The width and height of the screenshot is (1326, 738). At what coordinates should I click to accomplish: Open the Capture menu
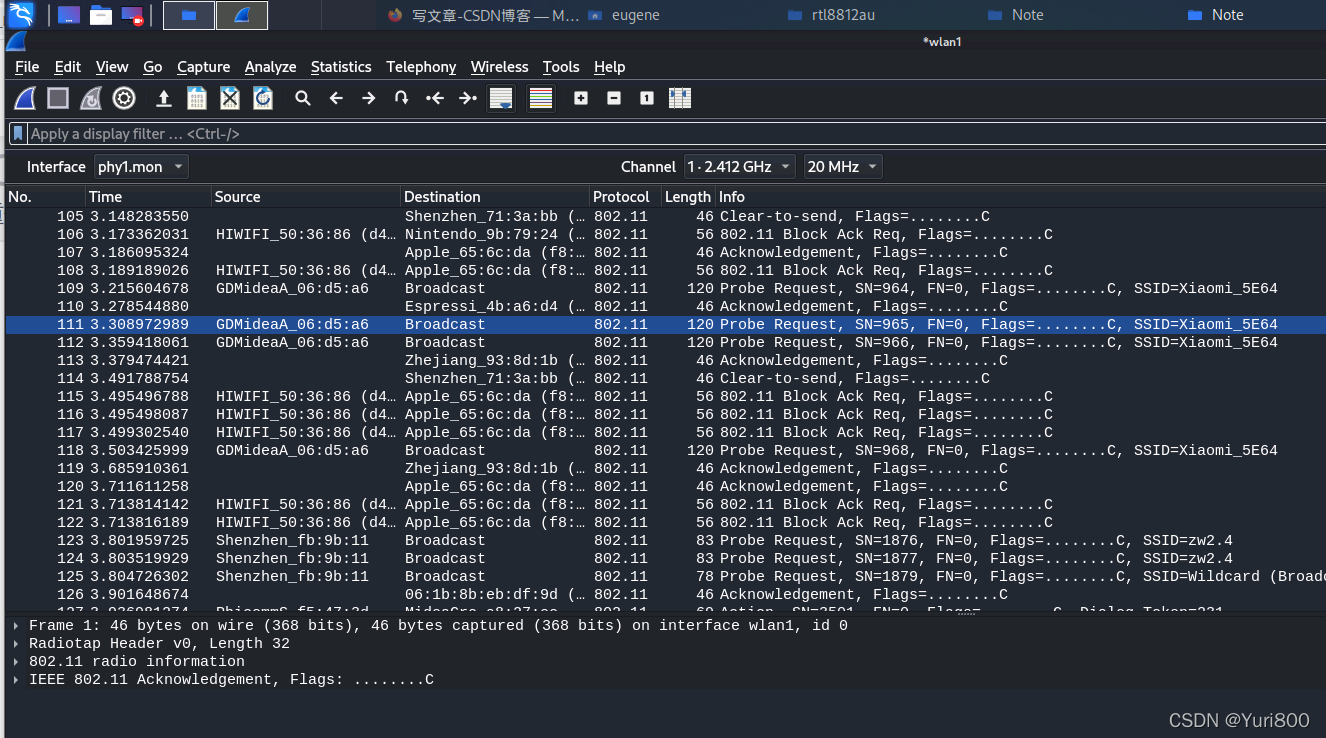coord(204,66)
